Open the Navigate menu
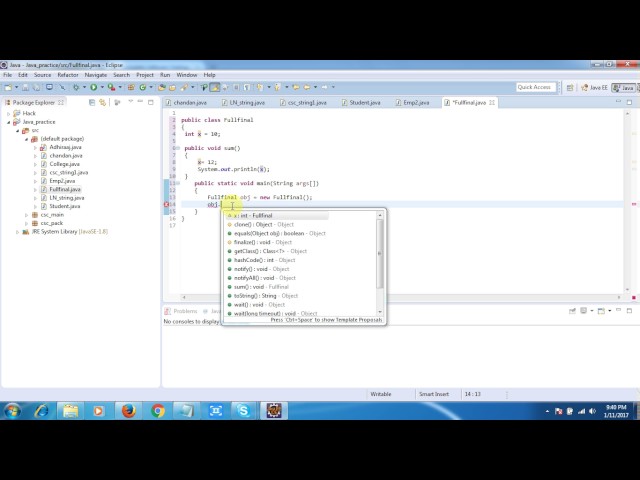640x480 pixels. coord(96,75)
